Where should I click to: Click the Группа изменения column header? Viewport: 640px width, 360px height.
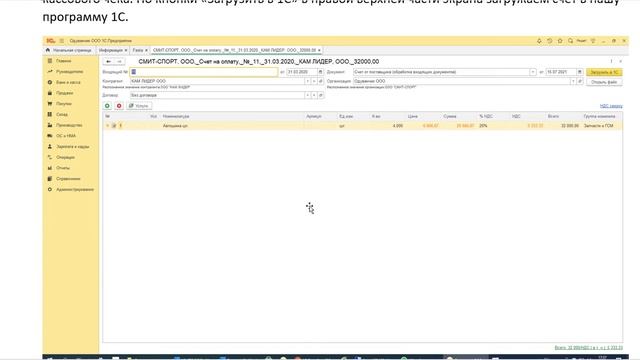pyautogui.click(x=600, y=116)
